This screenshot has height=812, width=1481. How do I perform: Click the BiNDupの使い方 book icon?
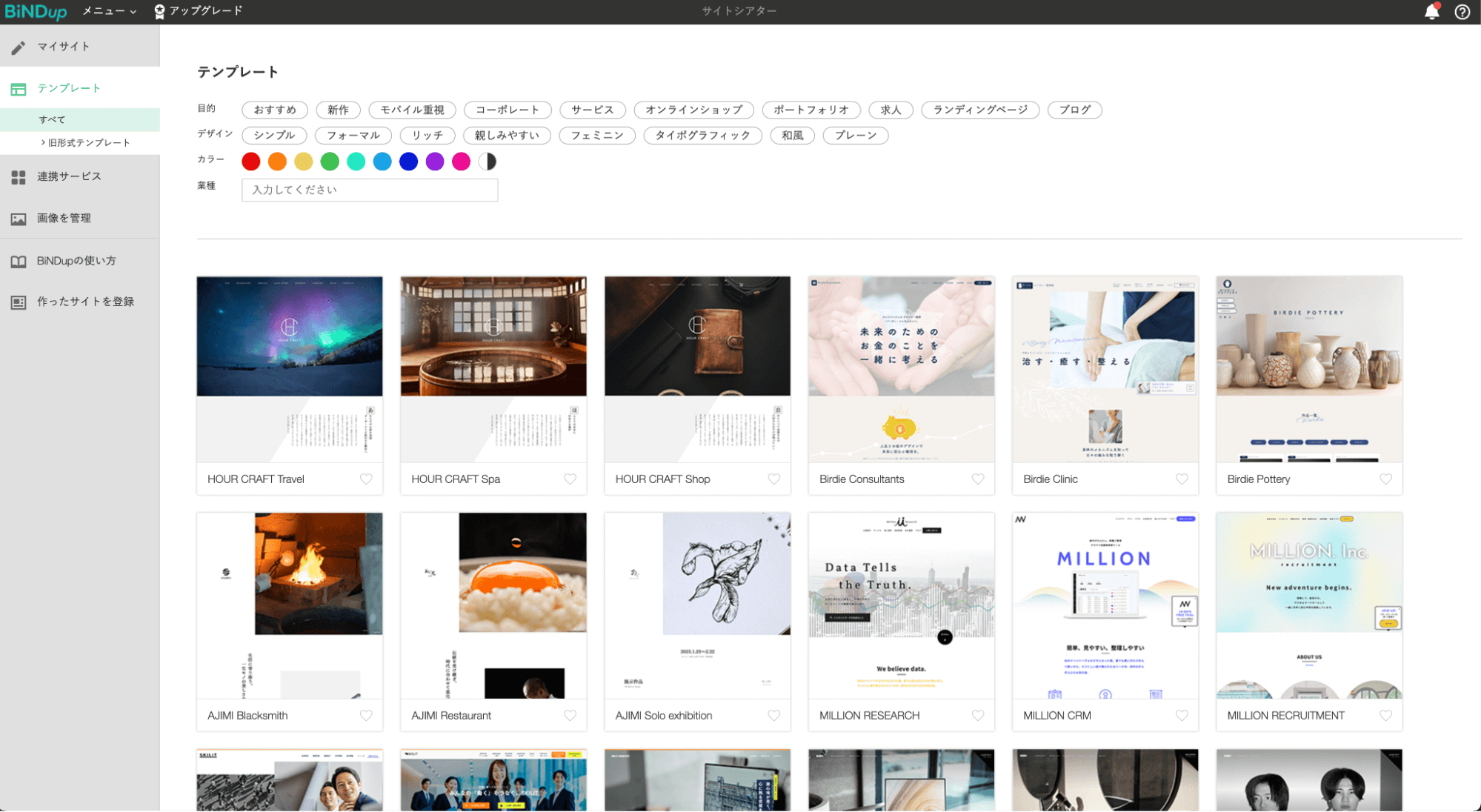coord(19,262)
